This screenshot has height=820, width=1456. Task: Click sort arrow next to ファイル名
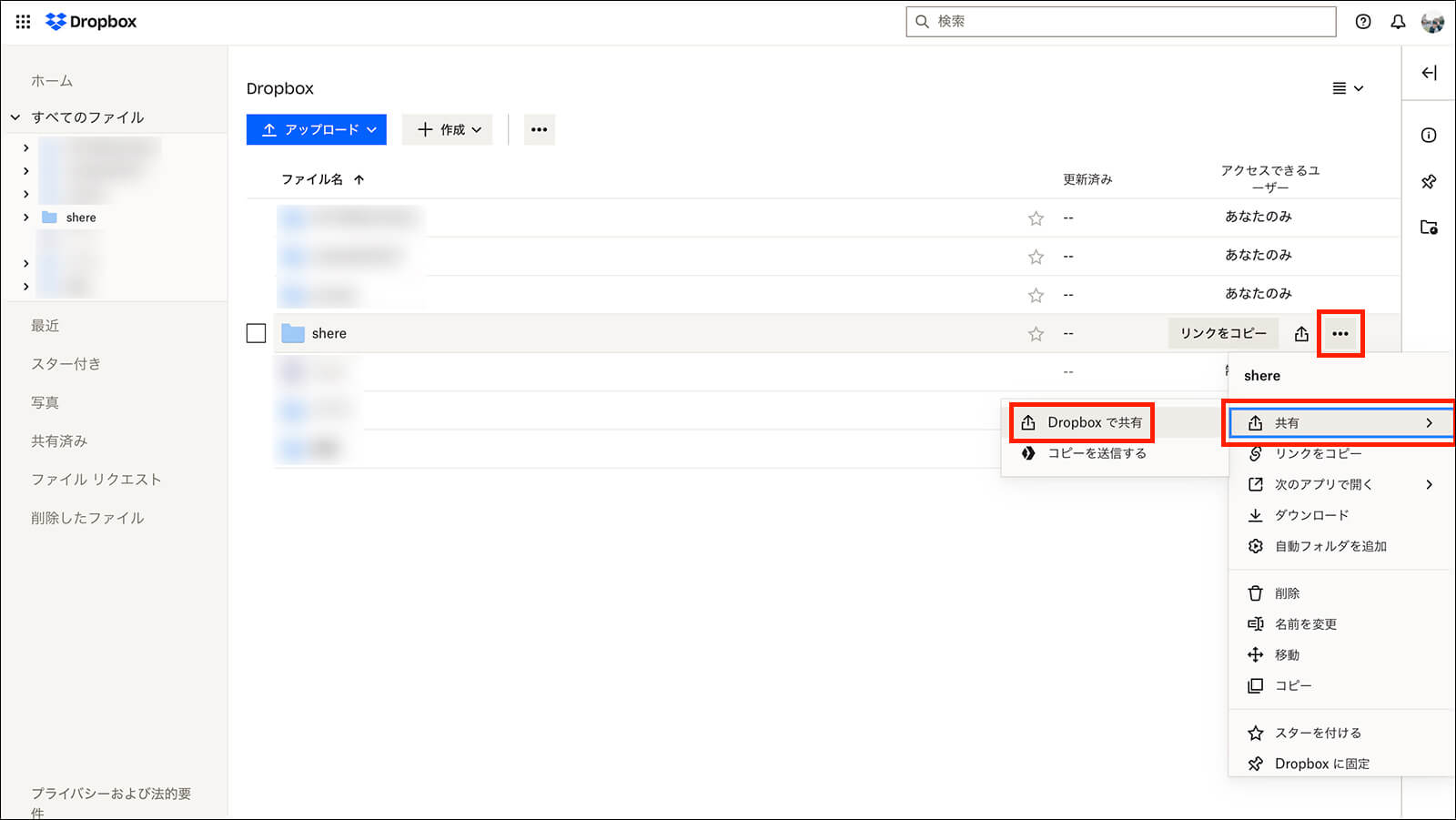(359, 179)
